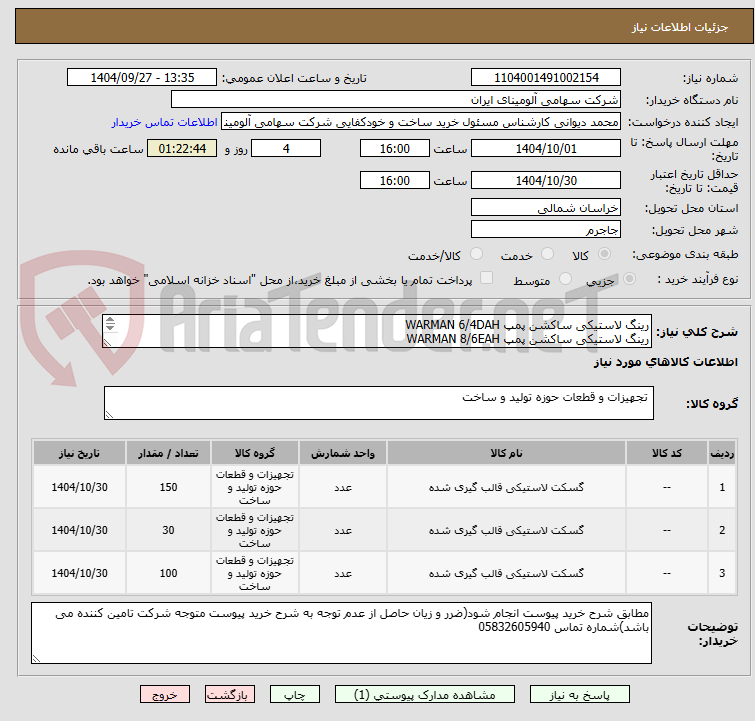
Task: Click item name in row 1
Action: (x=506, y=487)
